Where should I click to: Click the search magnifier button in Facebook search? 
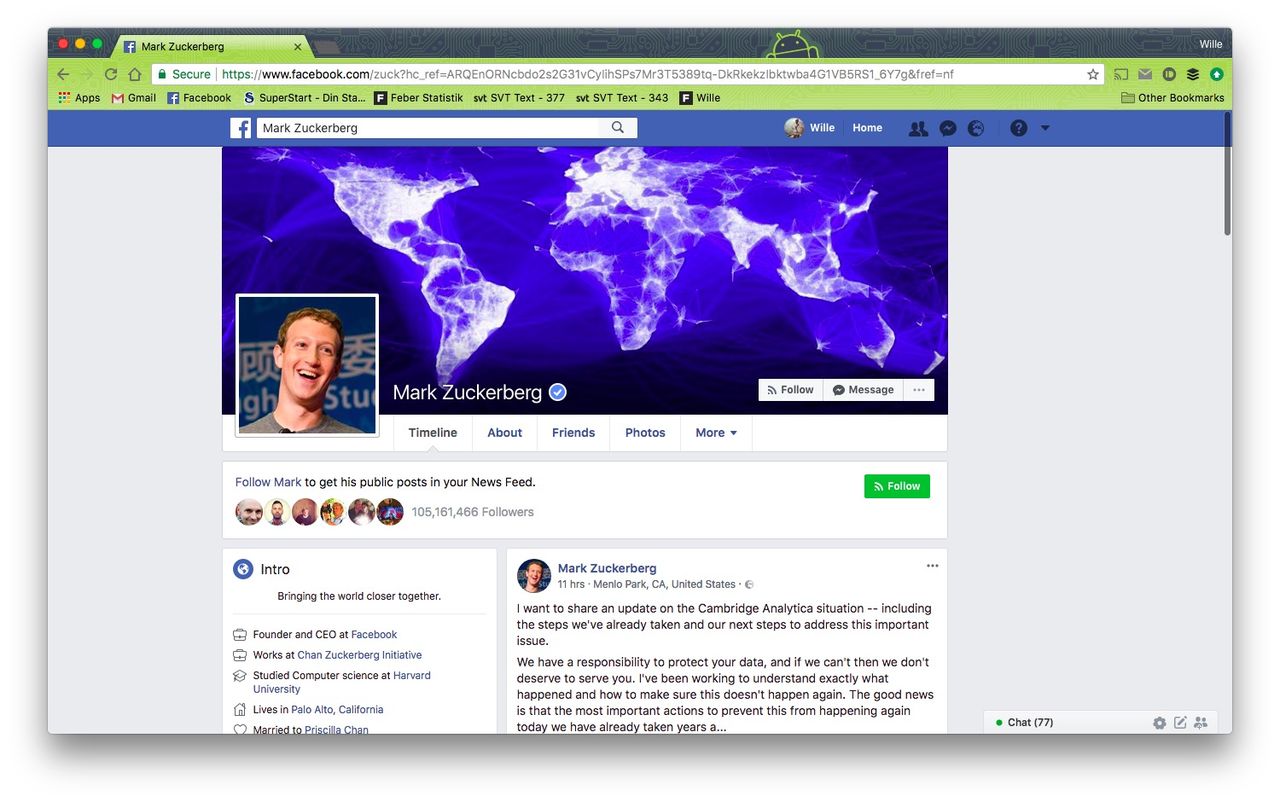pos(618,128)
